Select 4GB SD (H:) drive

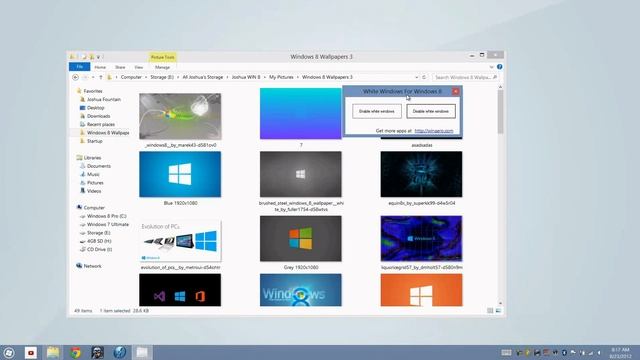[x=99, y=241]
